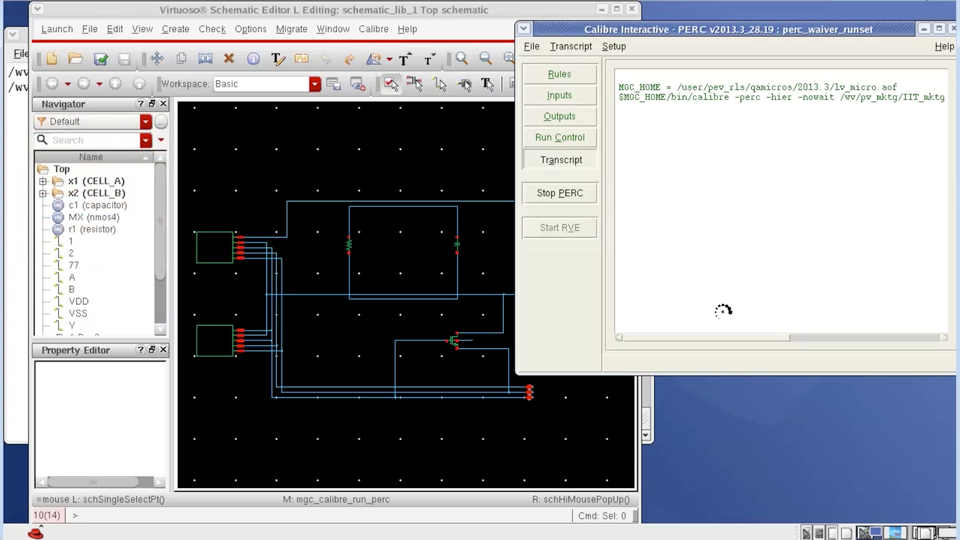Click the Zoom Out magnifier icon
The height and width of the screenshot is (540, 960).
[486, 59]
